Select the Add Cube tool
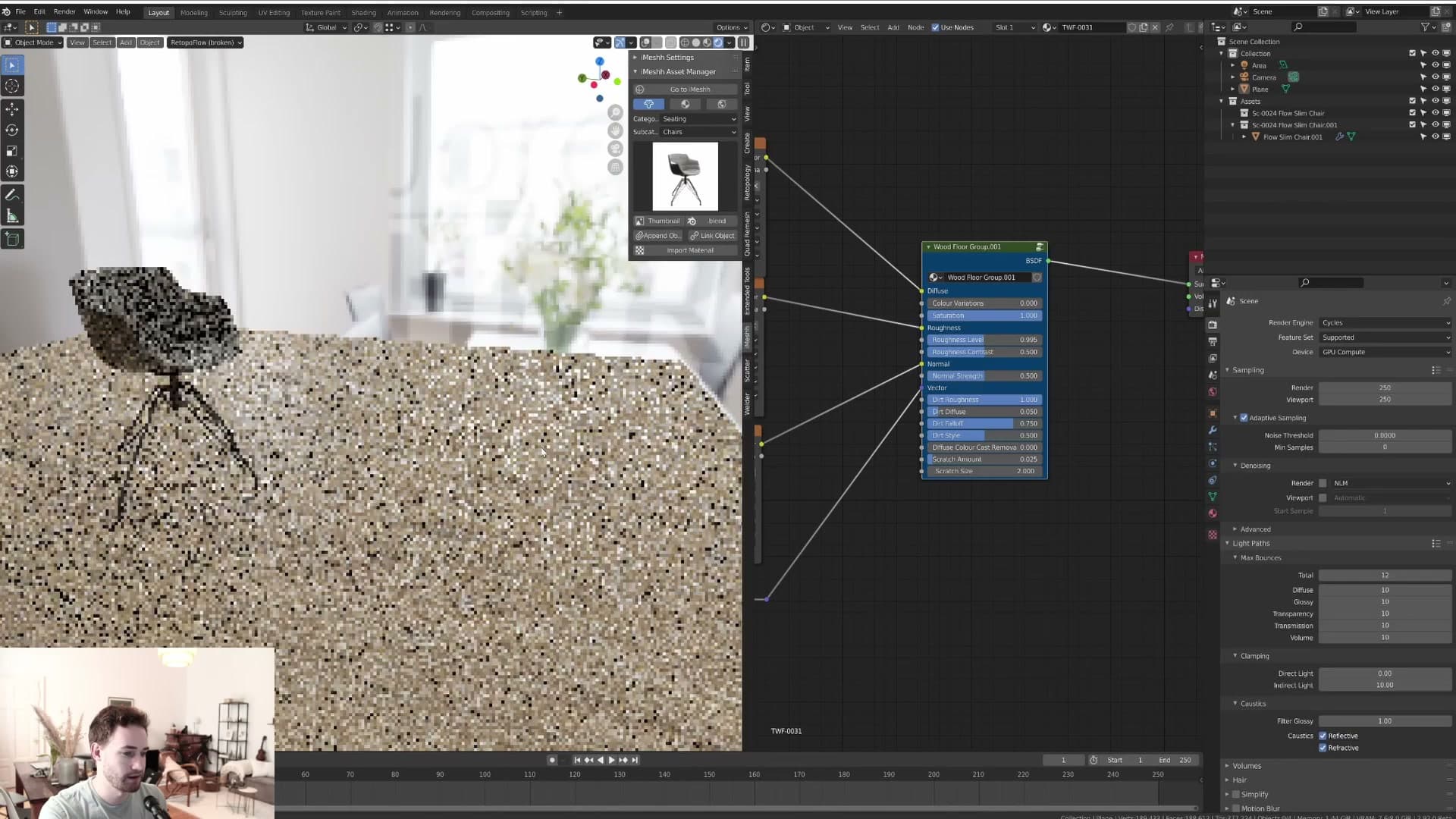 tap(12, 240)
